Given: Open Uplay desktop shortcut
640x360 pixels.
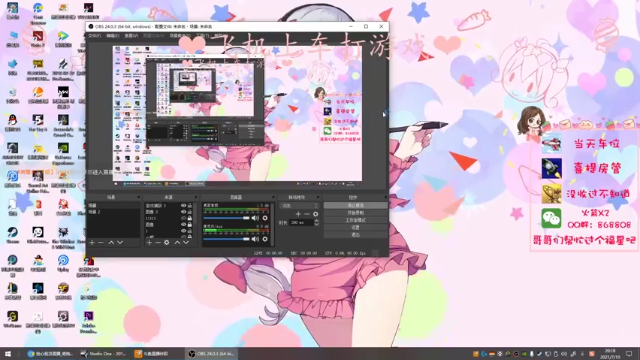Looking at the screenshot, I should (63, 263).
